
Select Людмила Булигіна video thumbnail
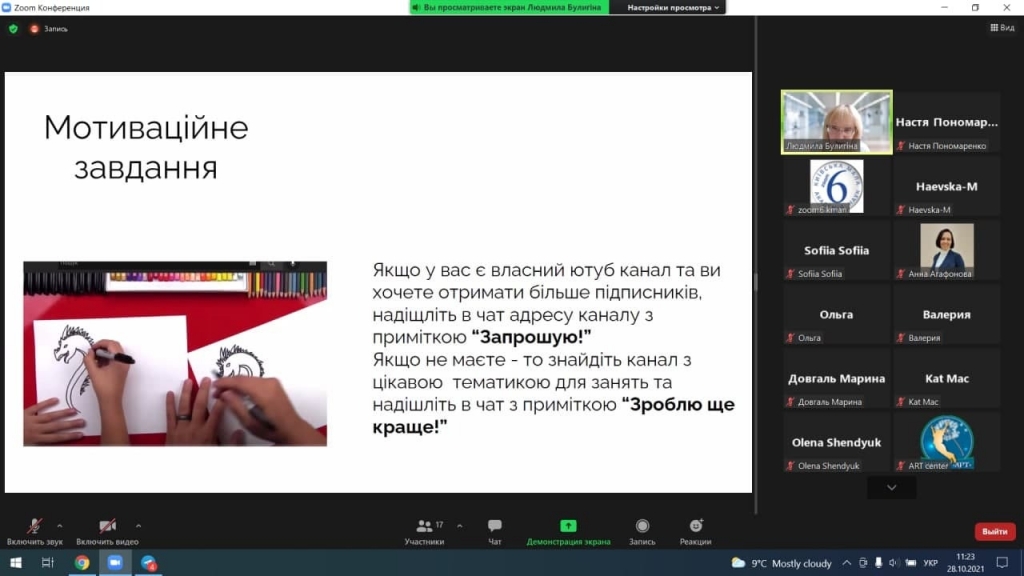[837, 122]
